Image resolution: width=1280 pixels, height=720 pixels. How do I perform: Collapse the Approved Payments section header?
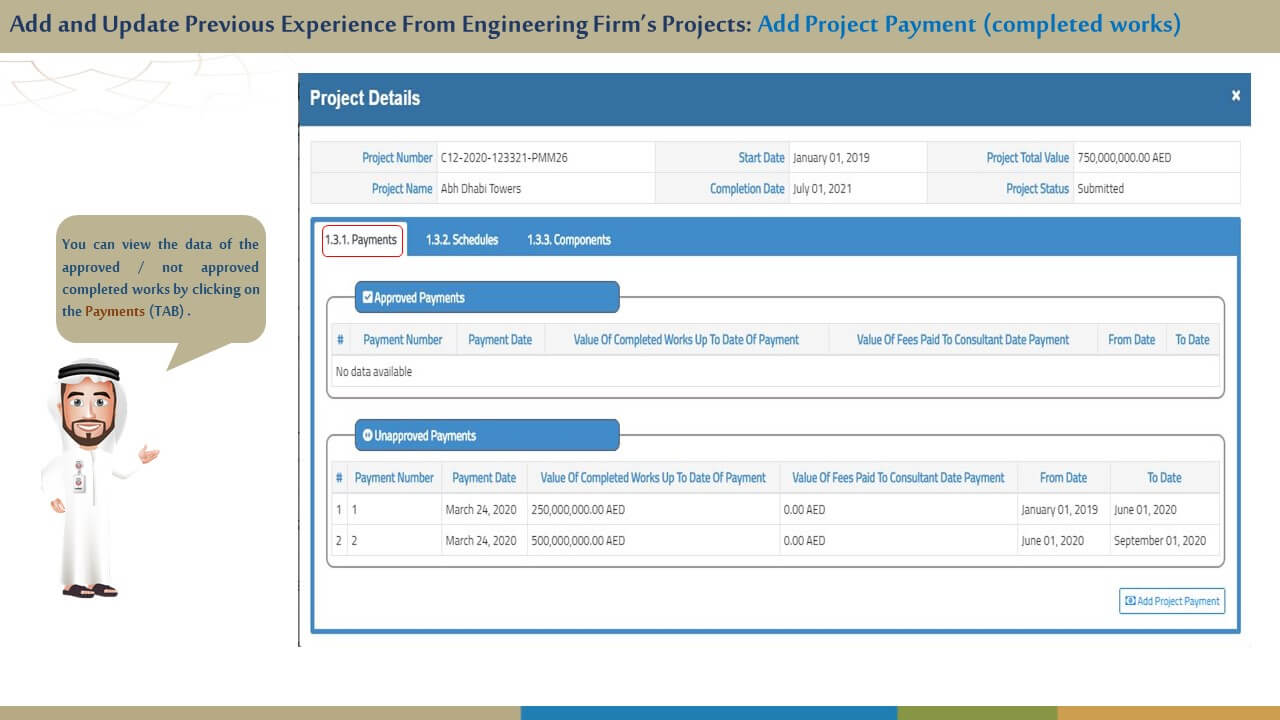487,298
